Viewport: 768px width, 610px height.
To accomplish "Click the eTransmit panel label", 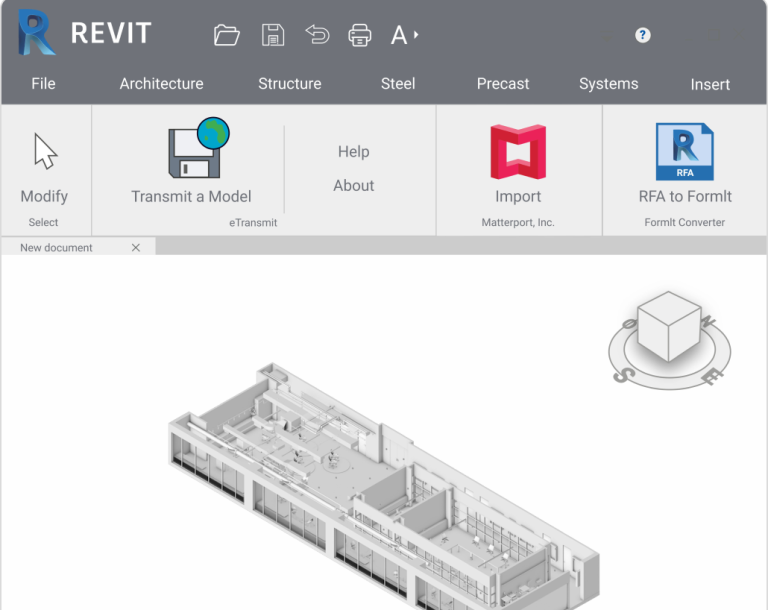I will point(253,222).
